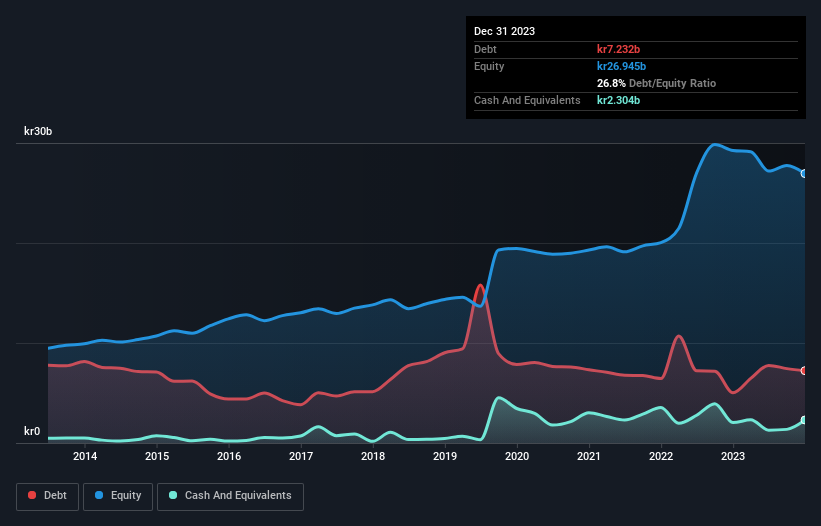Select the 2021 x-axis label
This screenshot has height=526, width=821.
pyautogui.click(x=589, y=456)
